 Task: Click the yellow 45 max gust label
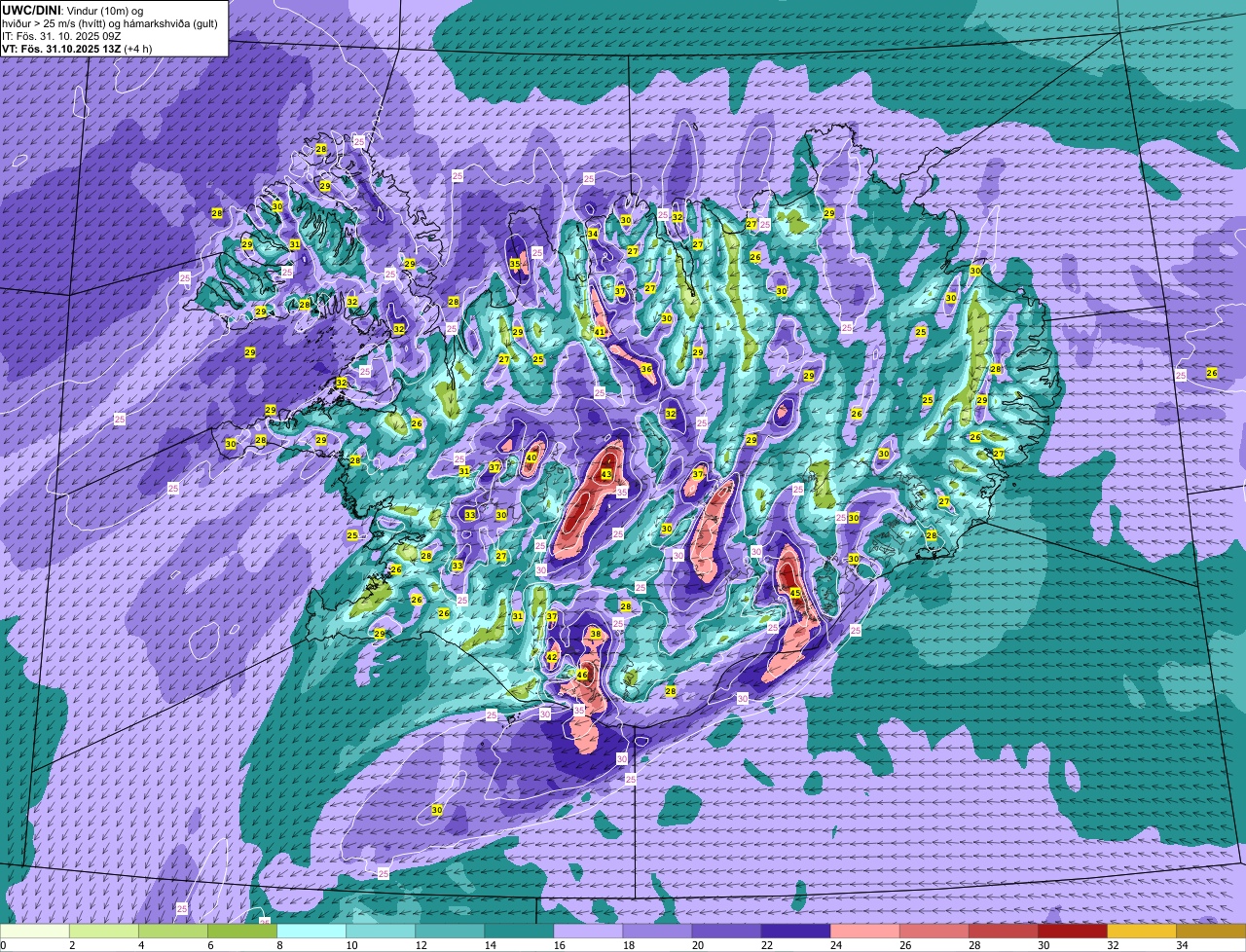pos(795,593)
